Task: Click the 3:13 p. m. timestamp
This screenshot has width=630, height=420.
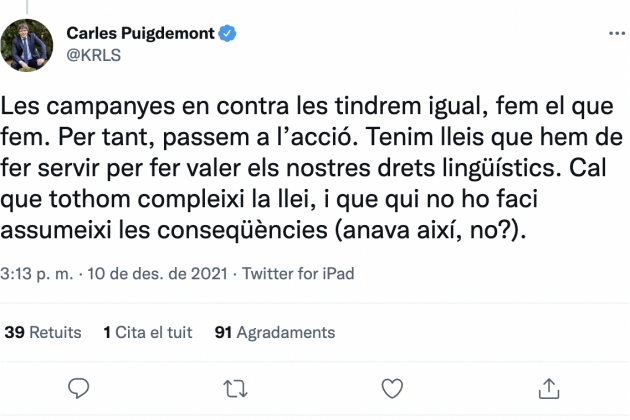Action: pos(37,274)
